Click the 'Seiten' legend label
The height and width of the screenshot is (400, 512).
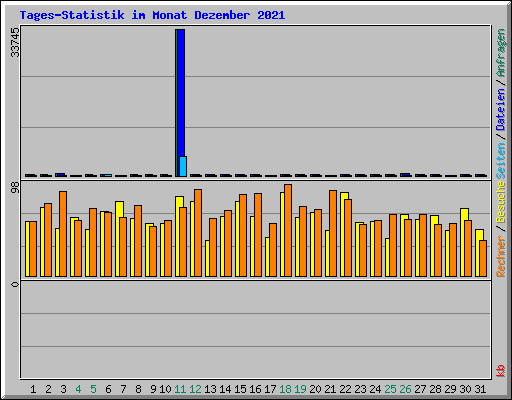[x=500, y=161]
